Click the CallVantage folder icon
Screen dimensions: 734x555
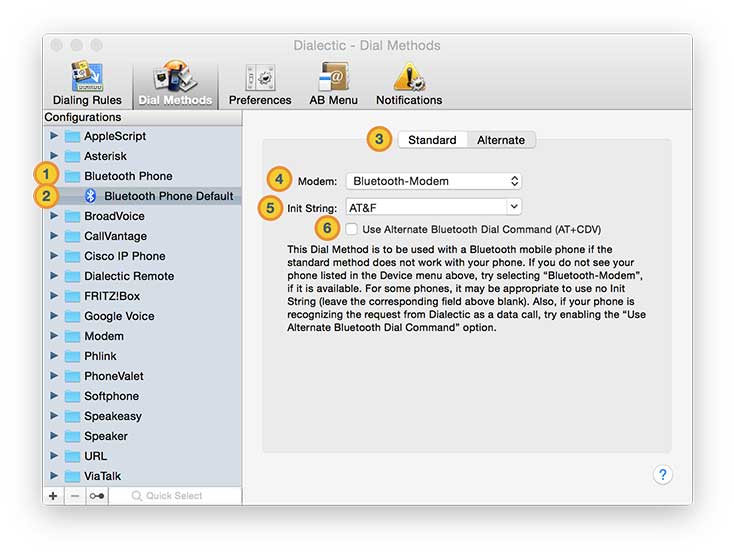click(x=72, y=236)
